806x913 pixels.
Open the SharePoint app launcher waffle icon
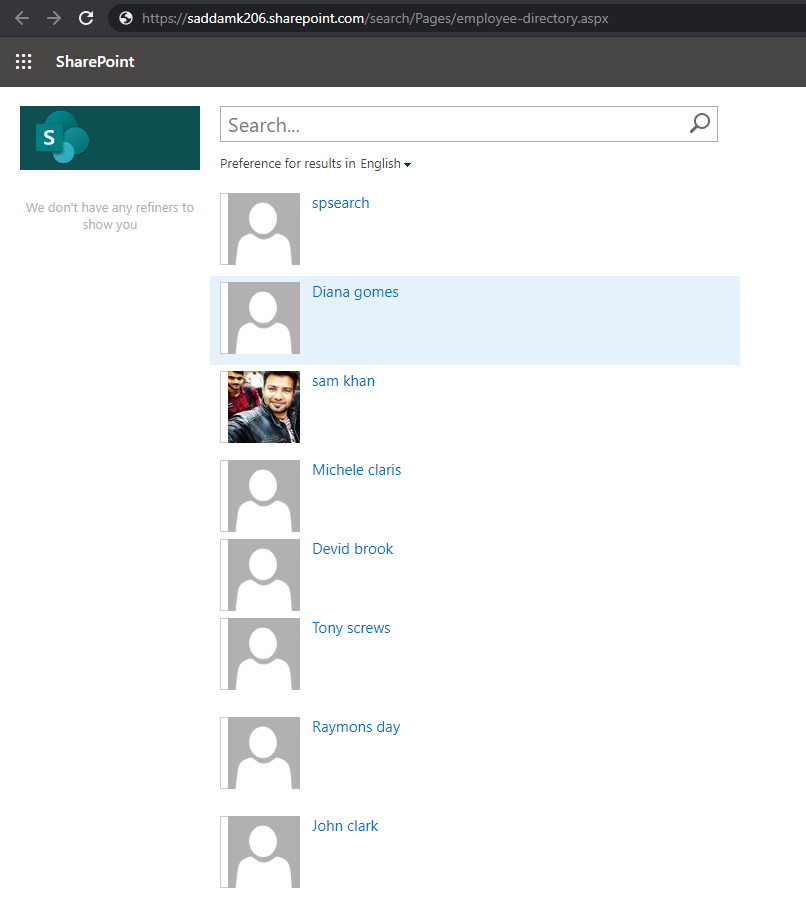(23, 62)
